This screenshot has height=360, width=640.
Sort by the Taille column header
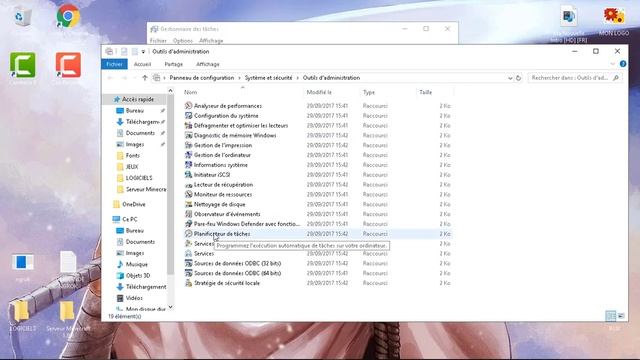pos(425,92)
